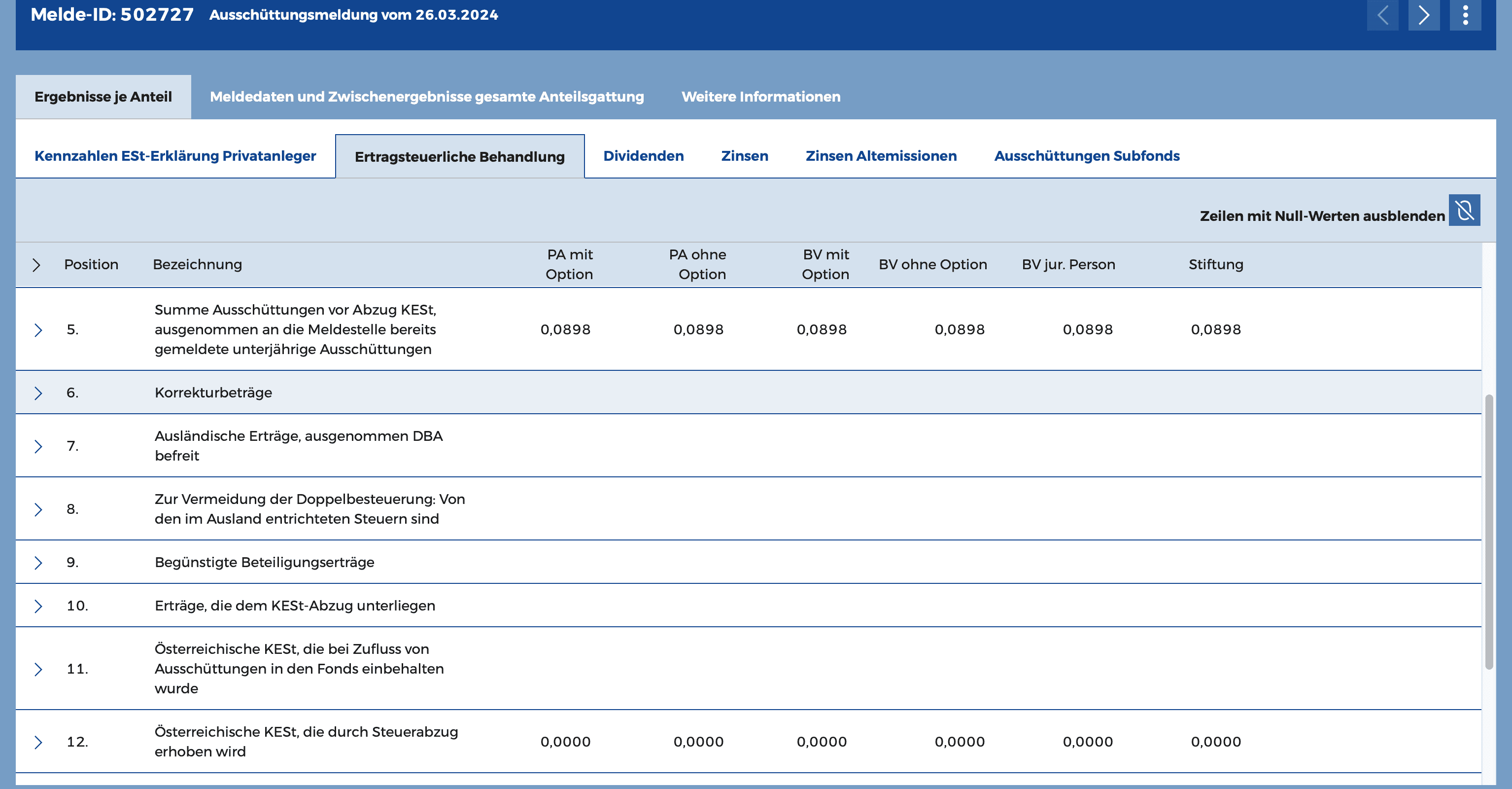Expand position 12 Steuerabzug row
The height and width of the screenshot is (789, 1512).
coord(38,742)
